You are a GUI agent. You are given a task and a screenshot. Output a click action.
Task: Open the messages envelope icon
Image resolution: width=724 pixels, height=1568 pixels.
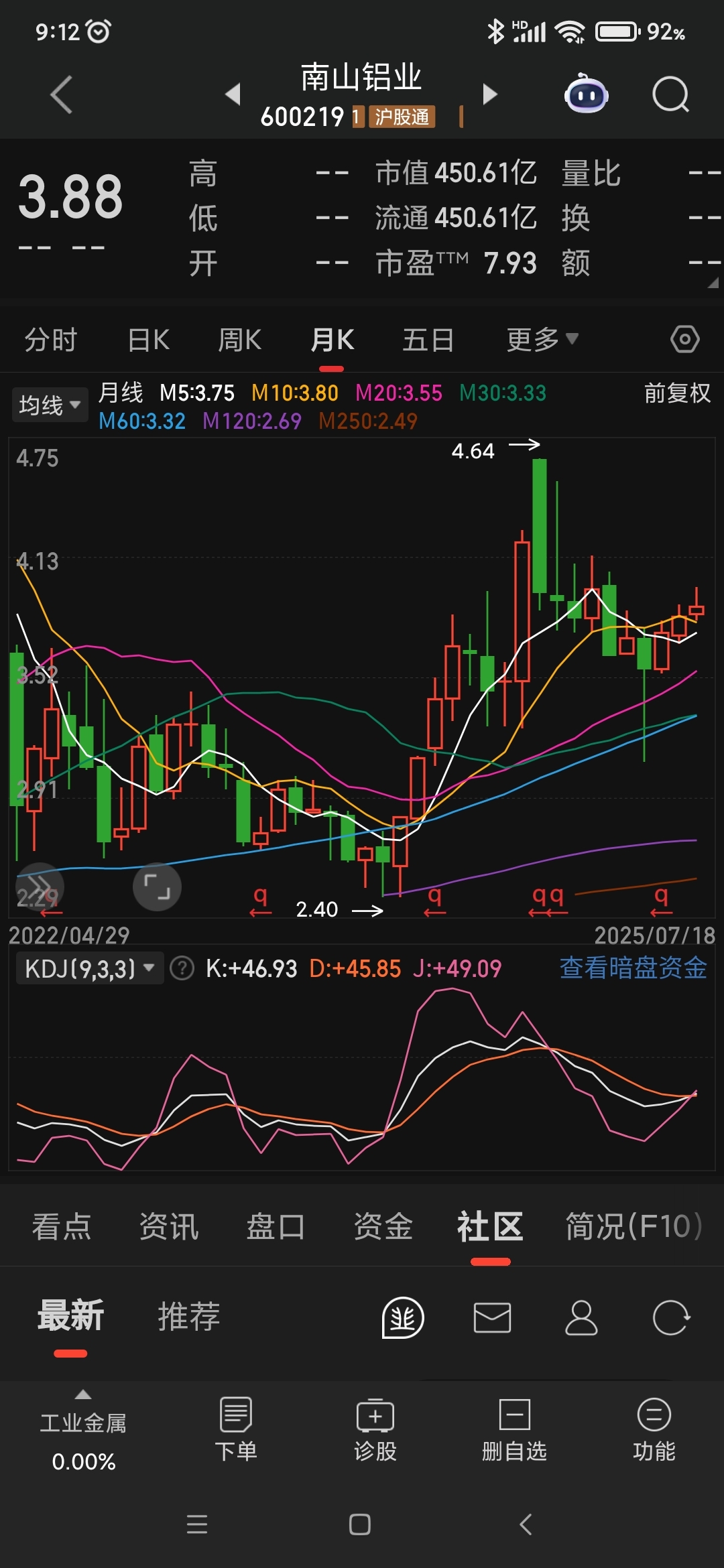pos(492,1317)
